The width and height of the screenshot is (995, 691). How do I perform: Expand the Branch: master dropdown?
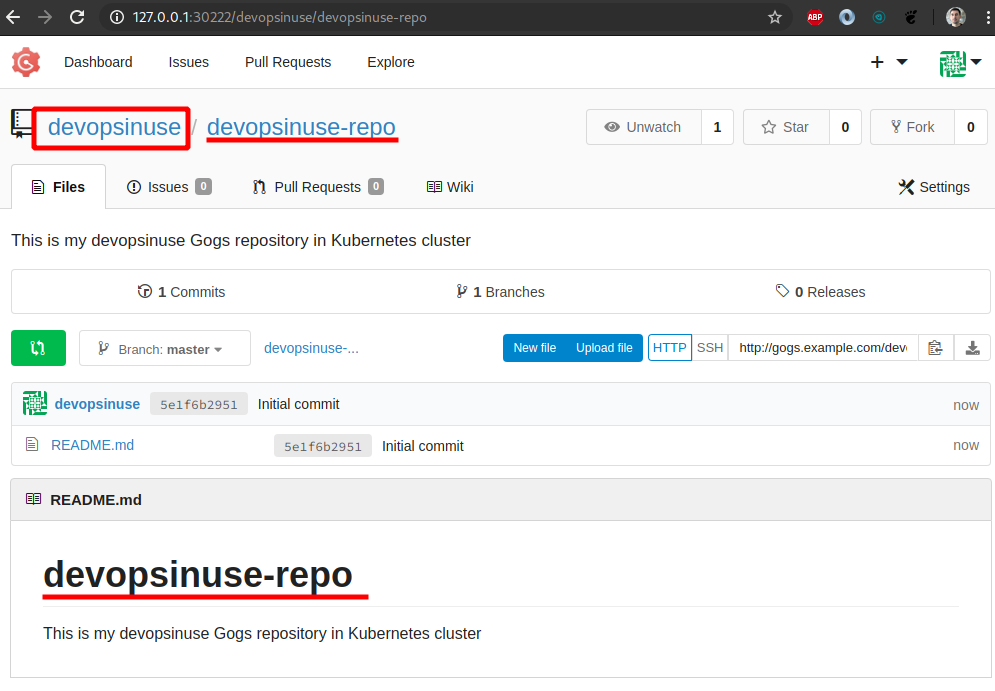point(165,348)
